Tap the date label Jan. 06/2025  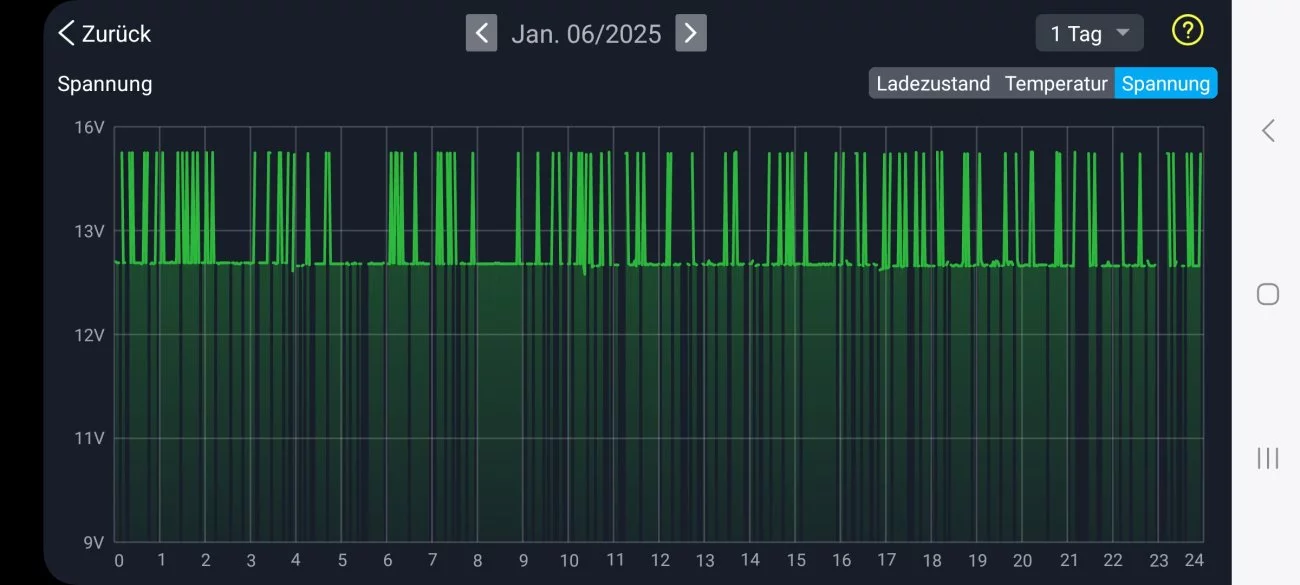point(586,34)
